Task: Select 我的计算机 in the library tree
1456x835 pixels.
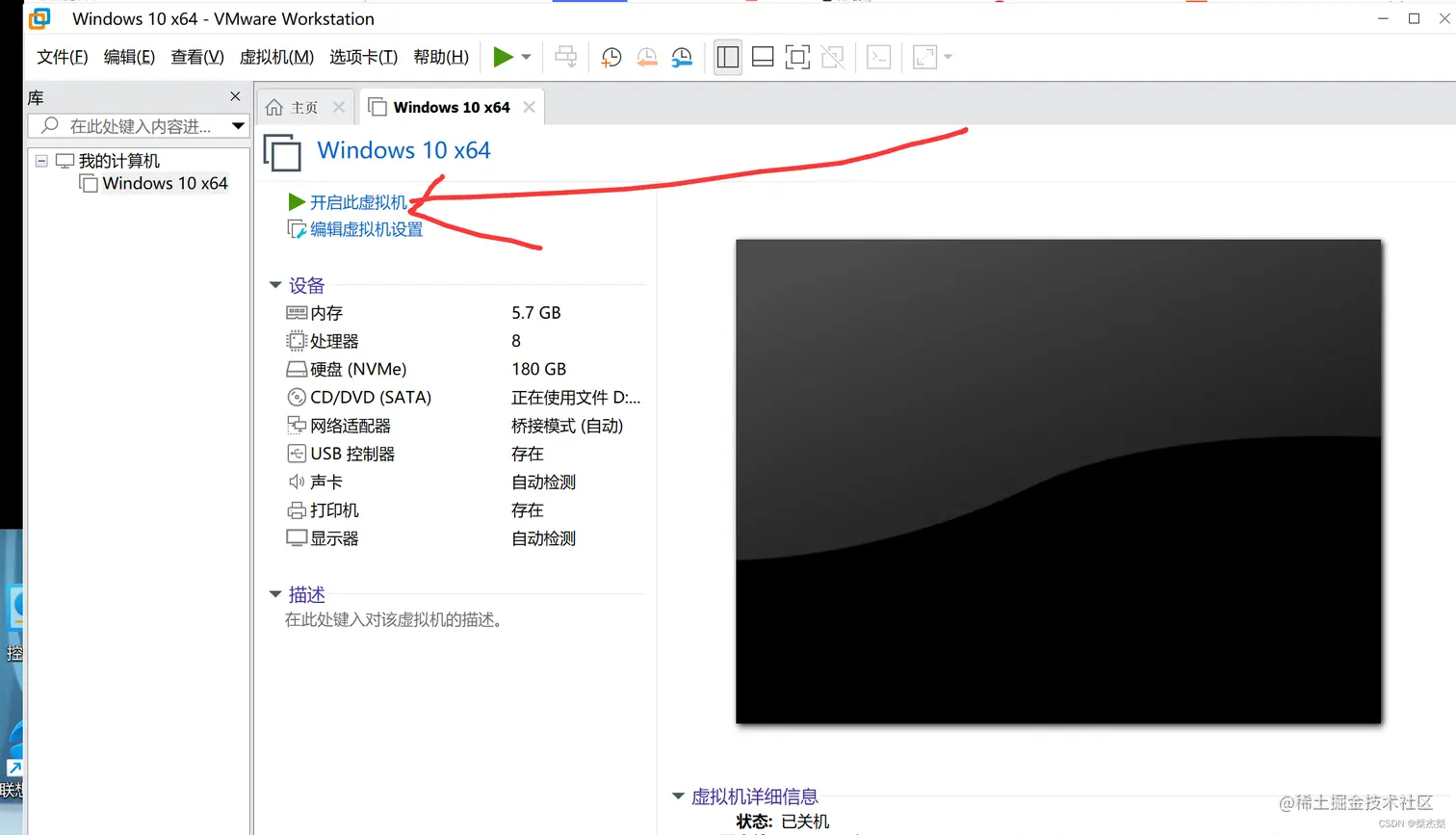Action: click(118, 161)
